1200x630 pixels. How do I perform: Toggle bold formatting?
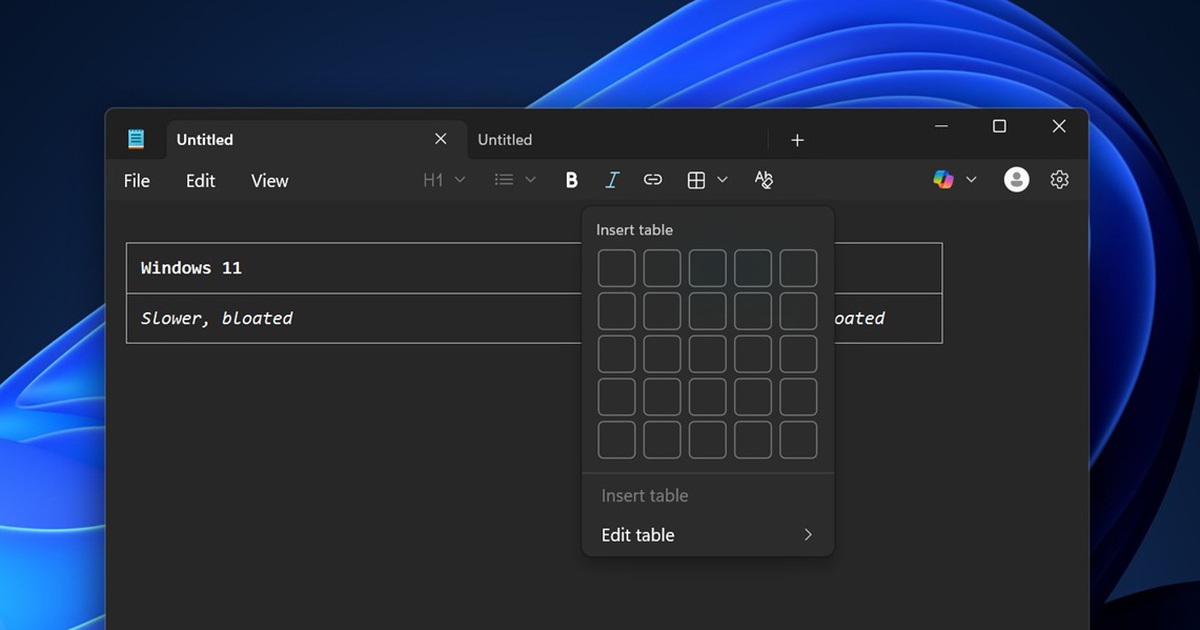[571, 180]
